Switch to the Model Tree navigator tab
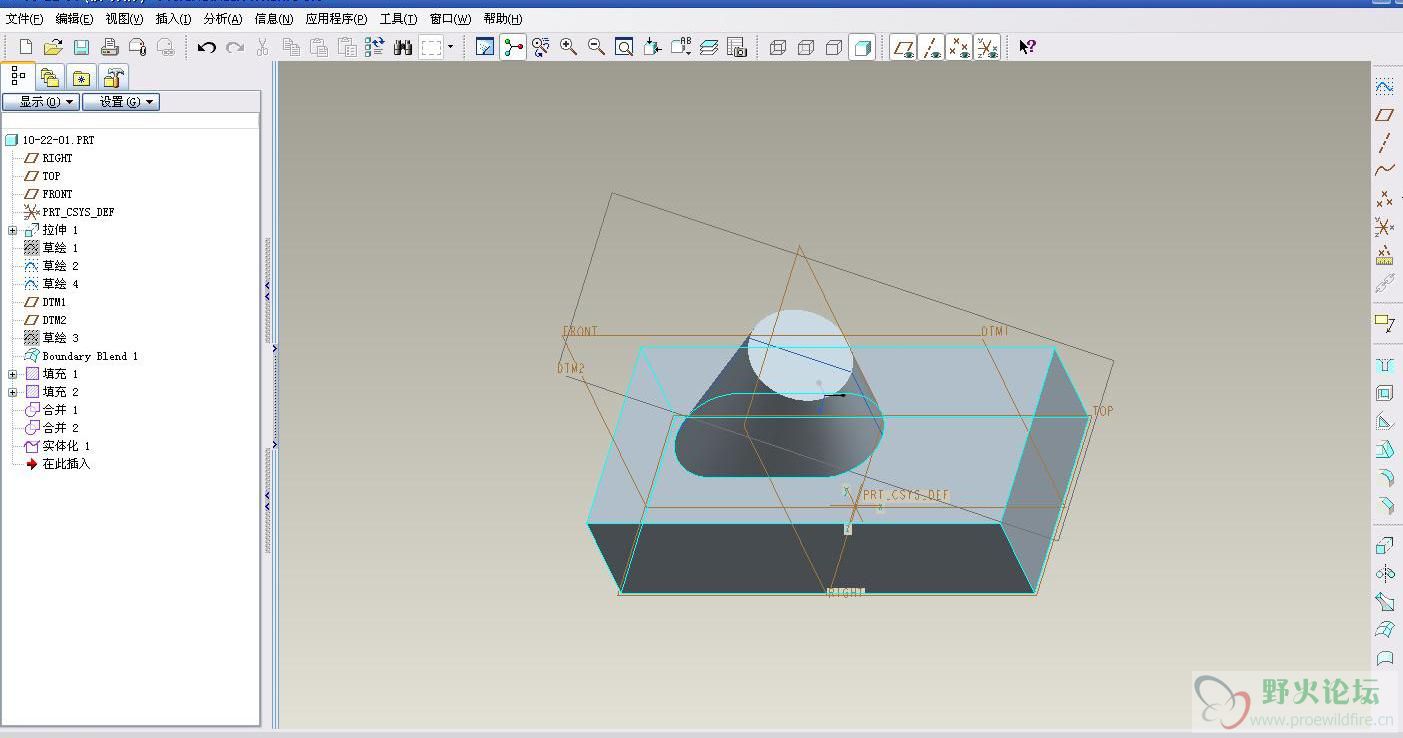Screen dimensions: 1403x738 point(17,76)
